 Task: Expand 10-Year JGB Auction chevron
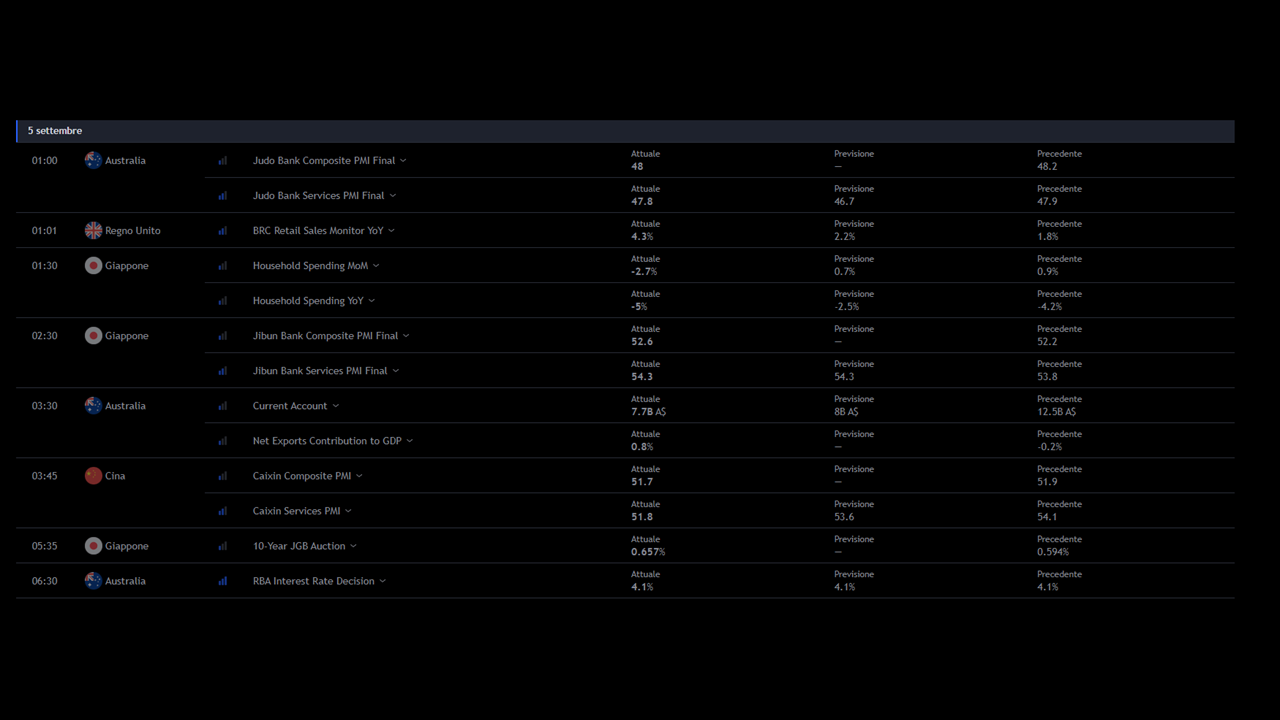click(353, 546)
